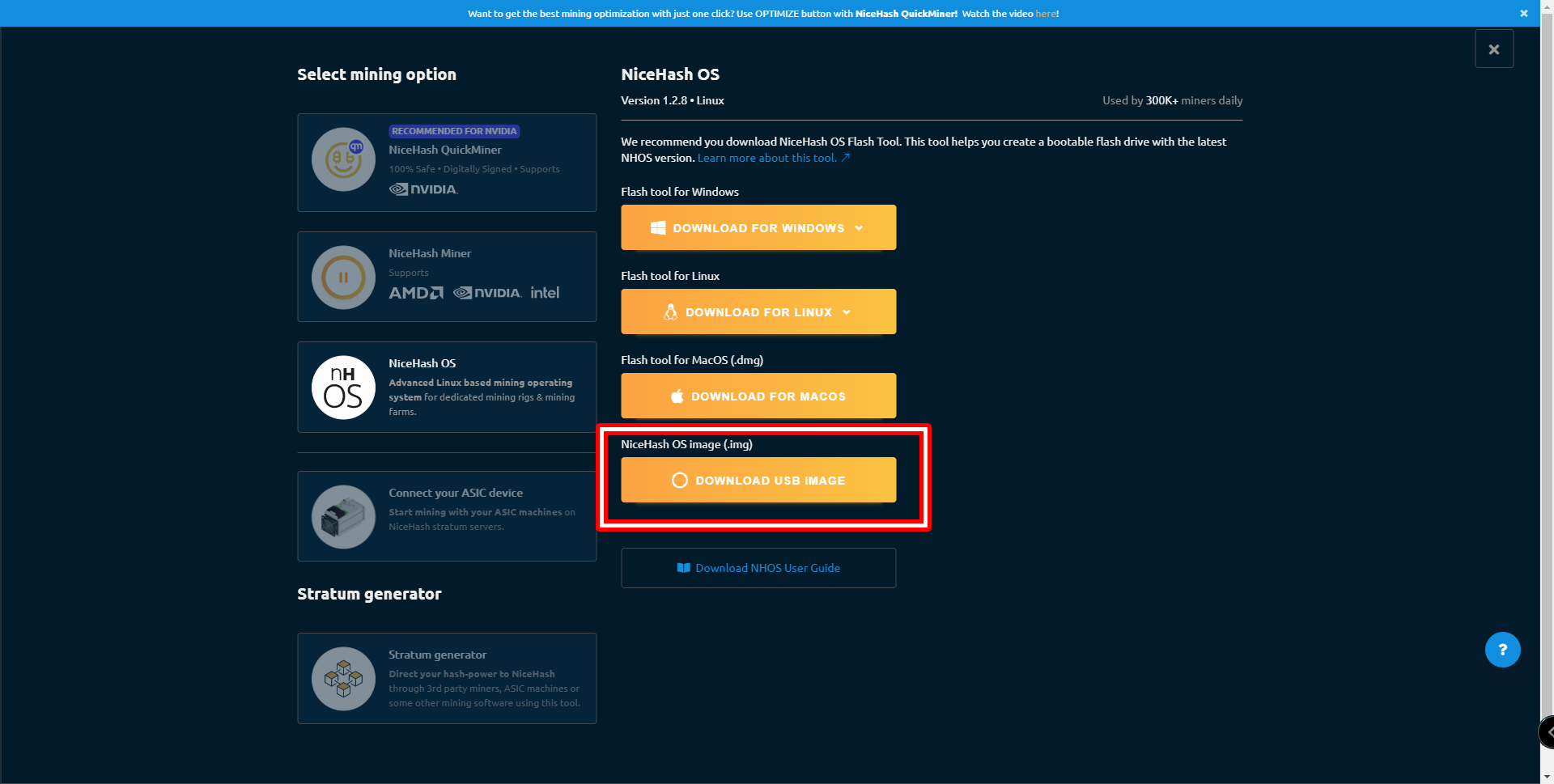The width and height of the screenshot is (1554, 784).
Task: Click Download USB Image button
Action: coord(758,480)
